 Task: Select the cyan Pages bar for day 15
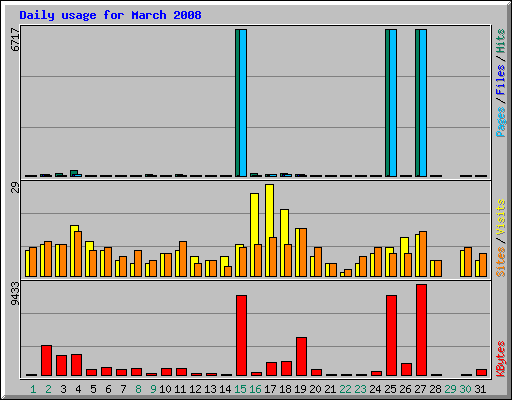pos(243,103)
